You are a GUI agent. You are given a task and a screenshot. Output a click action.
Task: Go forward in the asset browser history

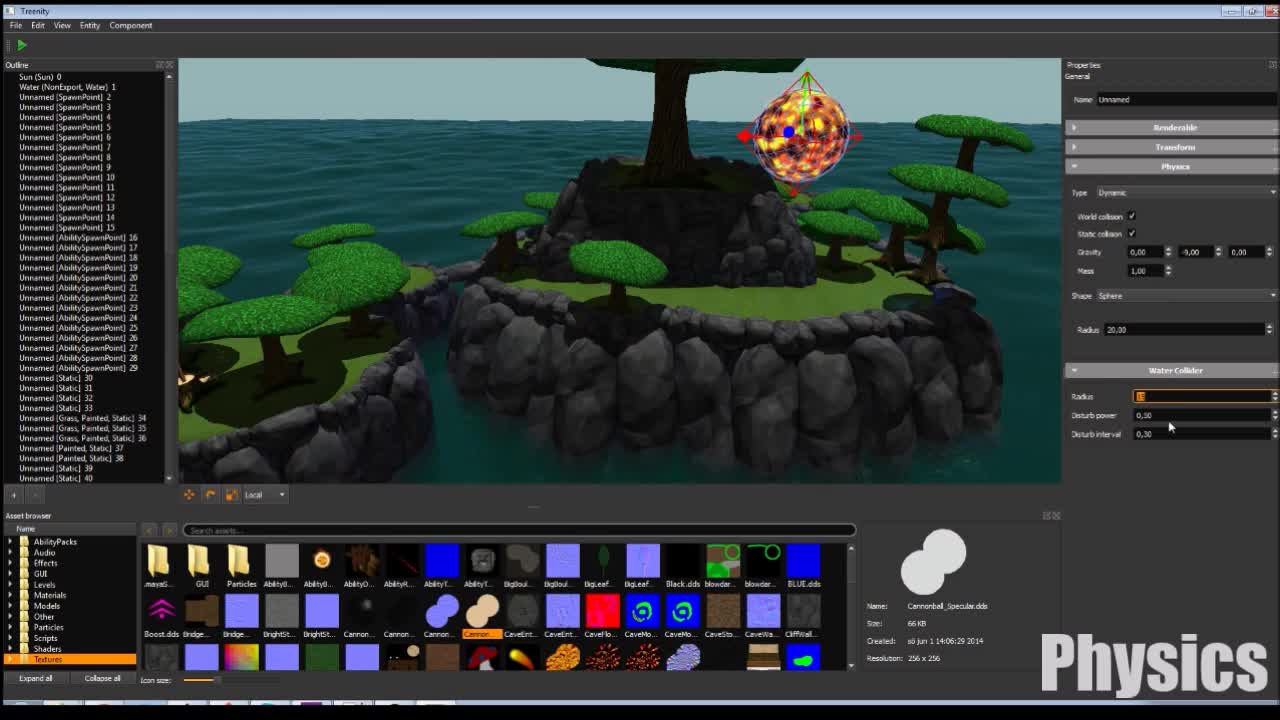click(169, 530)
